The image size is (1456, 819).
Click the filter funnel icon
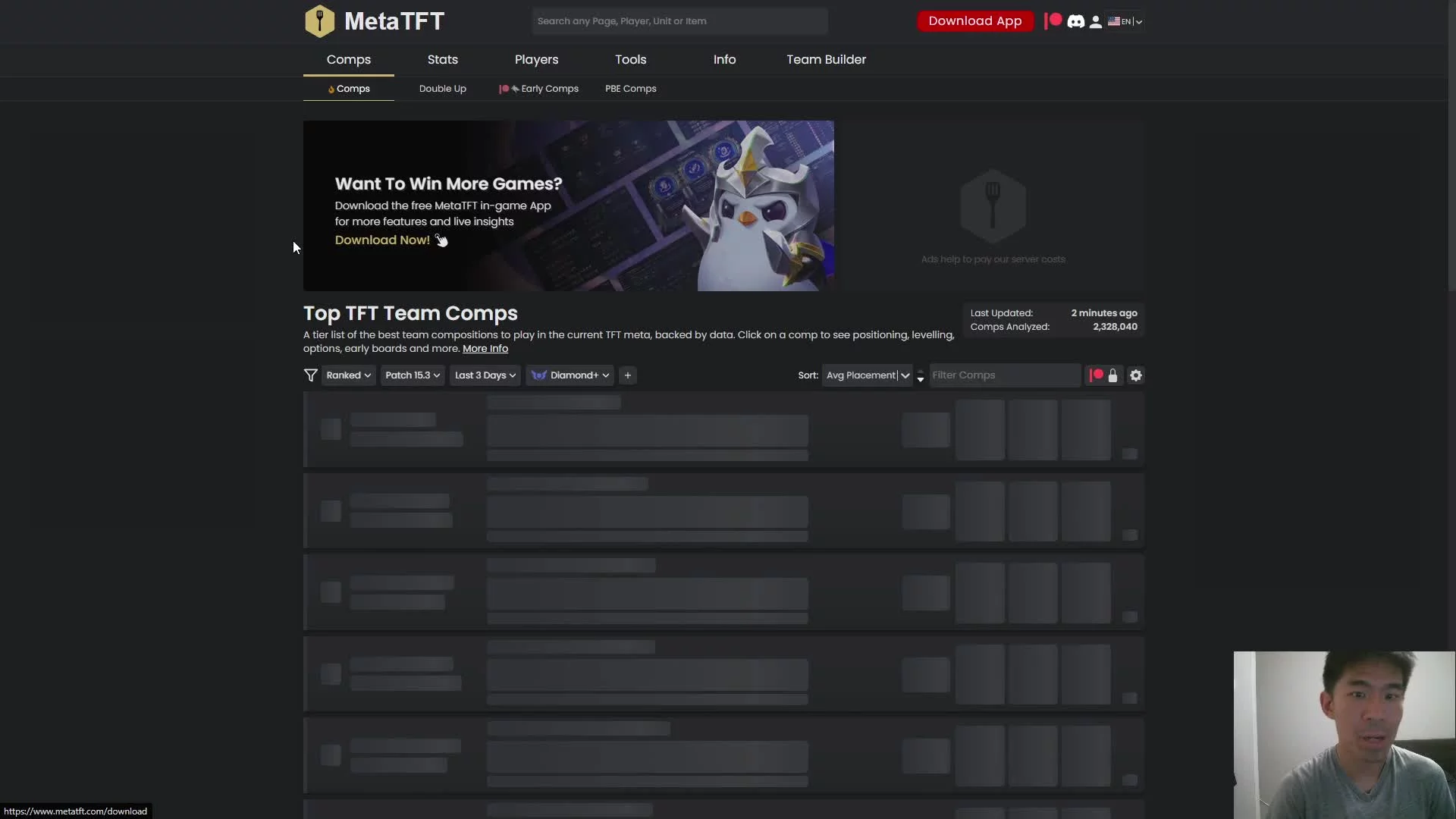click(x=310, y=375)
